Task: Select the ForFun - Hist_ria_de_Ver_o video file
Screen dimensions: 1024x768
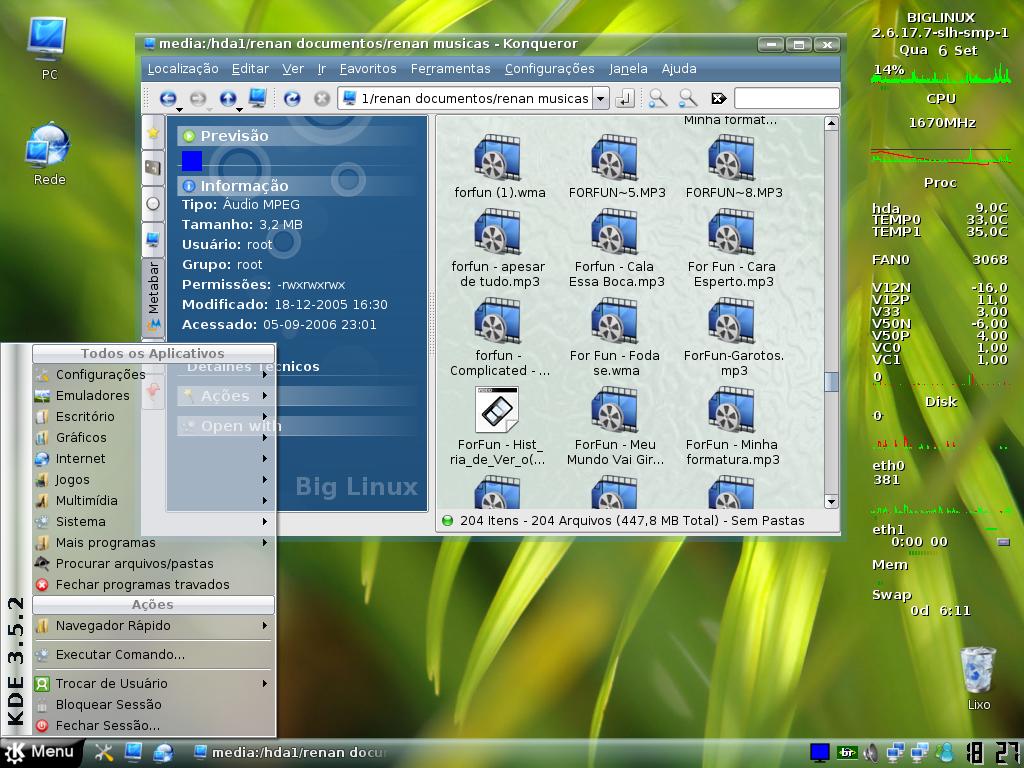Action: click(498, 426)
